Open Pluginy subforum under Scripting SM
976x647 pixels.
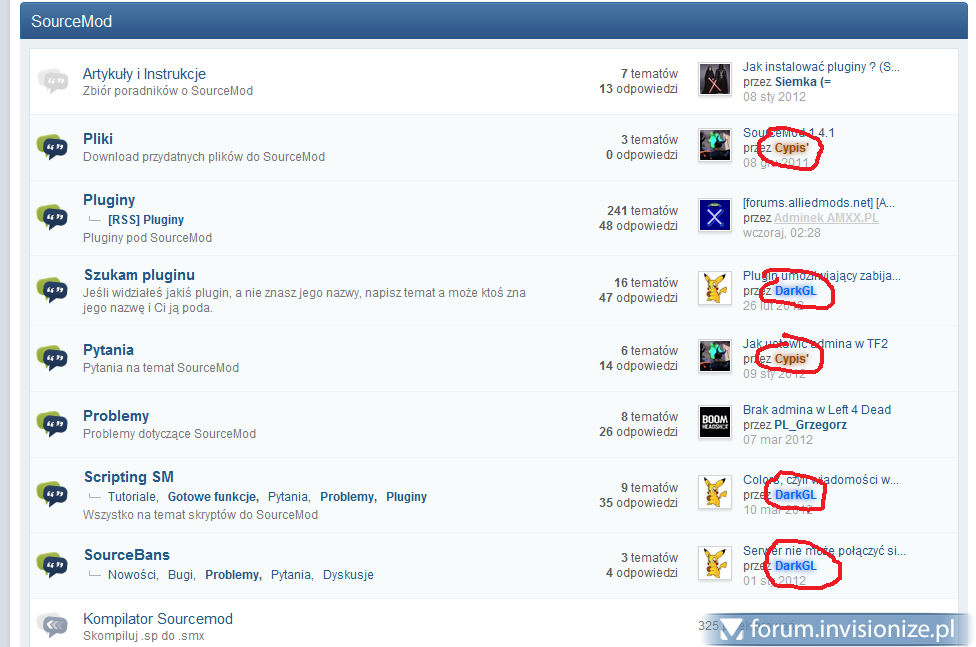click(406, 497)
